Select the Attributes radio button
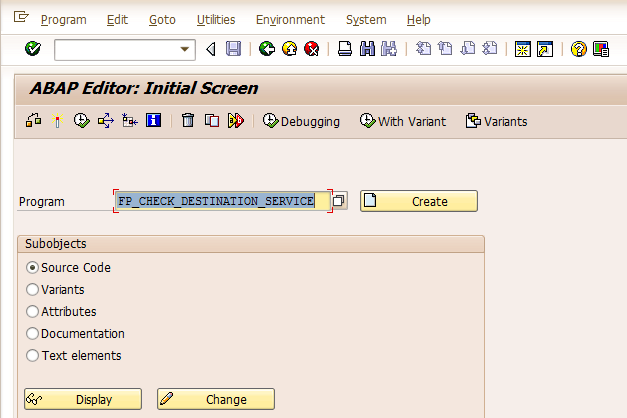The image size is (627, 418). tap(32, 312)
